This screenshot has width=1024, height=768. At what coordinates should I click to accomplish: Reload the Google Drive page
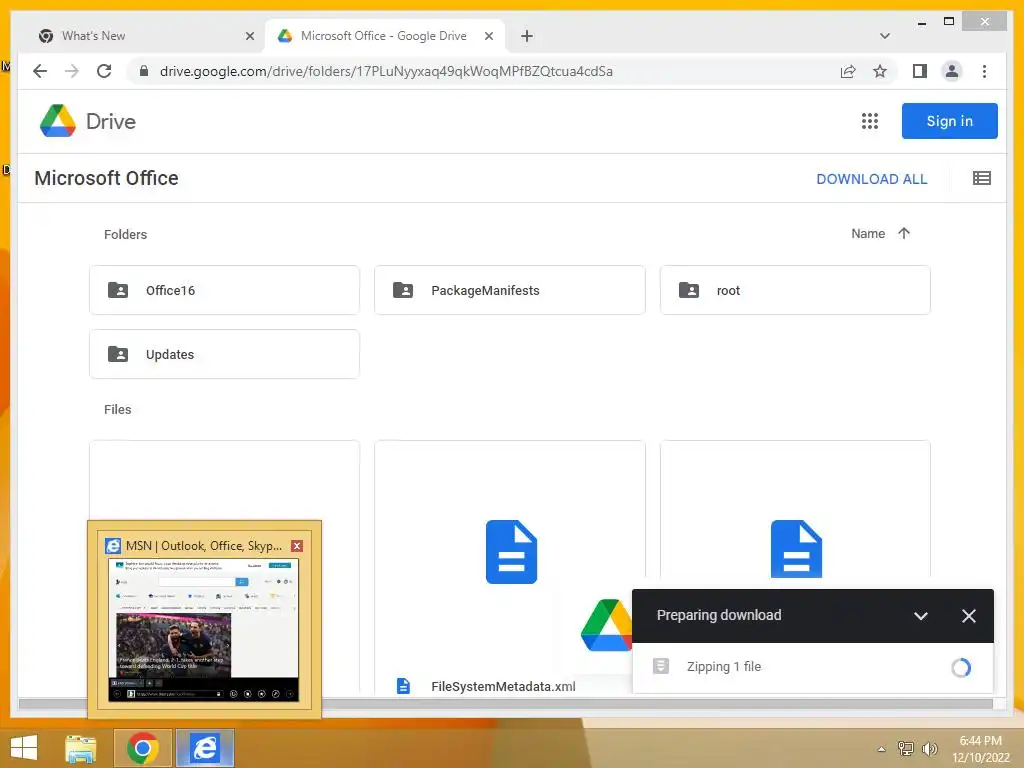(x=104, y=71)
